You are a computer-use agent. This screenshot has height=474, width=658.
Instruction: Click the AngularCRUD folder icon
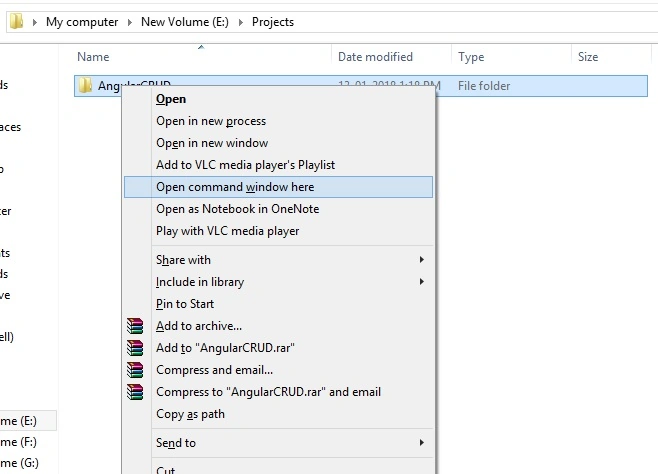click(86, 85)
